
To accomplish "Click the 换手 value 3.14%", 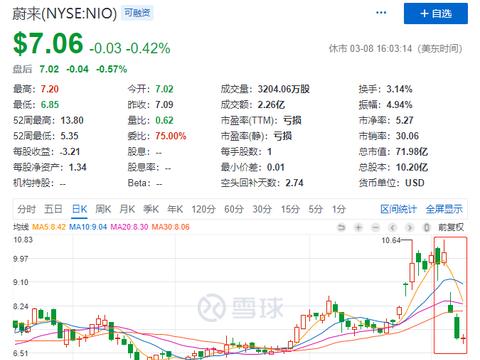I will point(399,89).
